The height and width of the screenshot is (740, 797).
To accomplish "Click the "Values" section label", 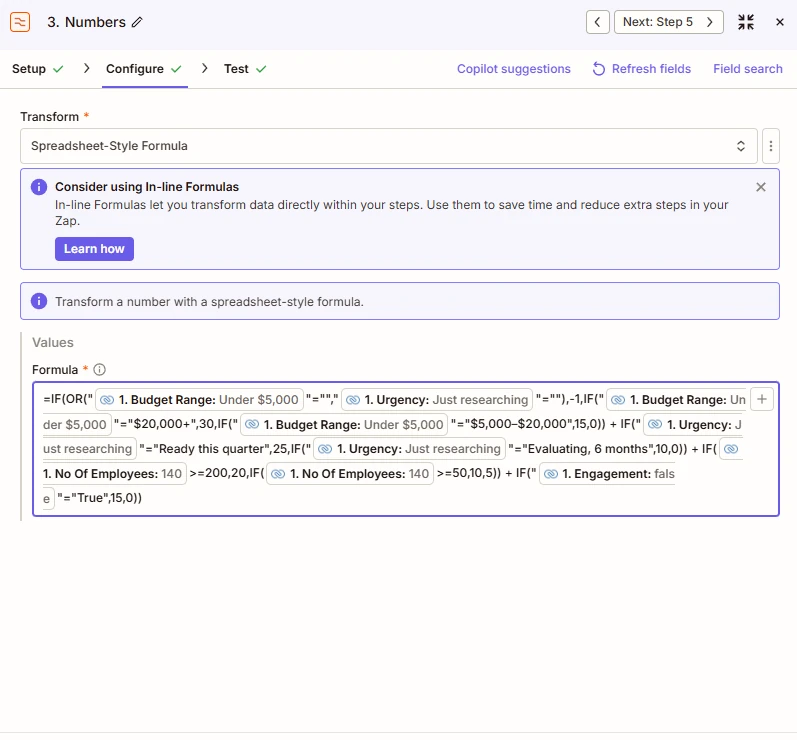I will tap(53, 342).
